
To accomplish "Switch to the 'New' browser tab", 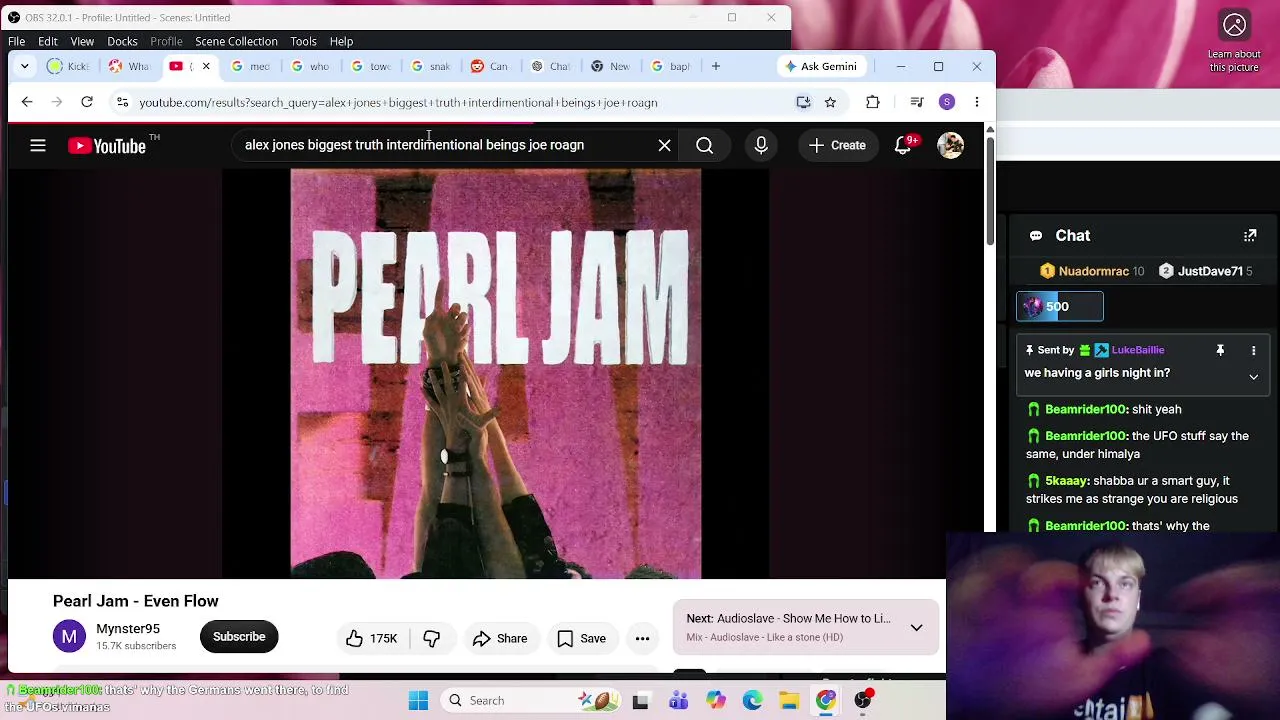I will (x=610, y=66).
